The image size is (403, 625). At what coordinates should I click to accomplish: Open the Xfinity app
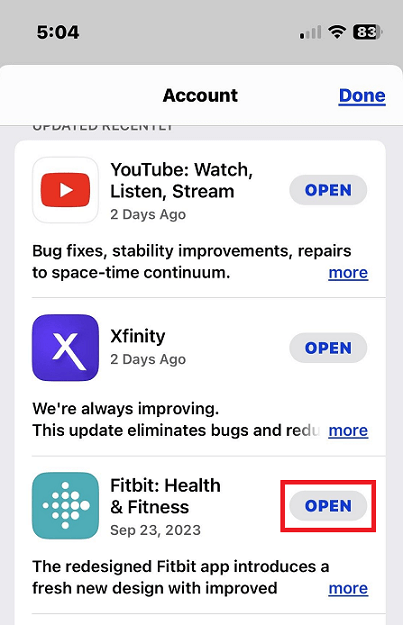pos(328,348)
